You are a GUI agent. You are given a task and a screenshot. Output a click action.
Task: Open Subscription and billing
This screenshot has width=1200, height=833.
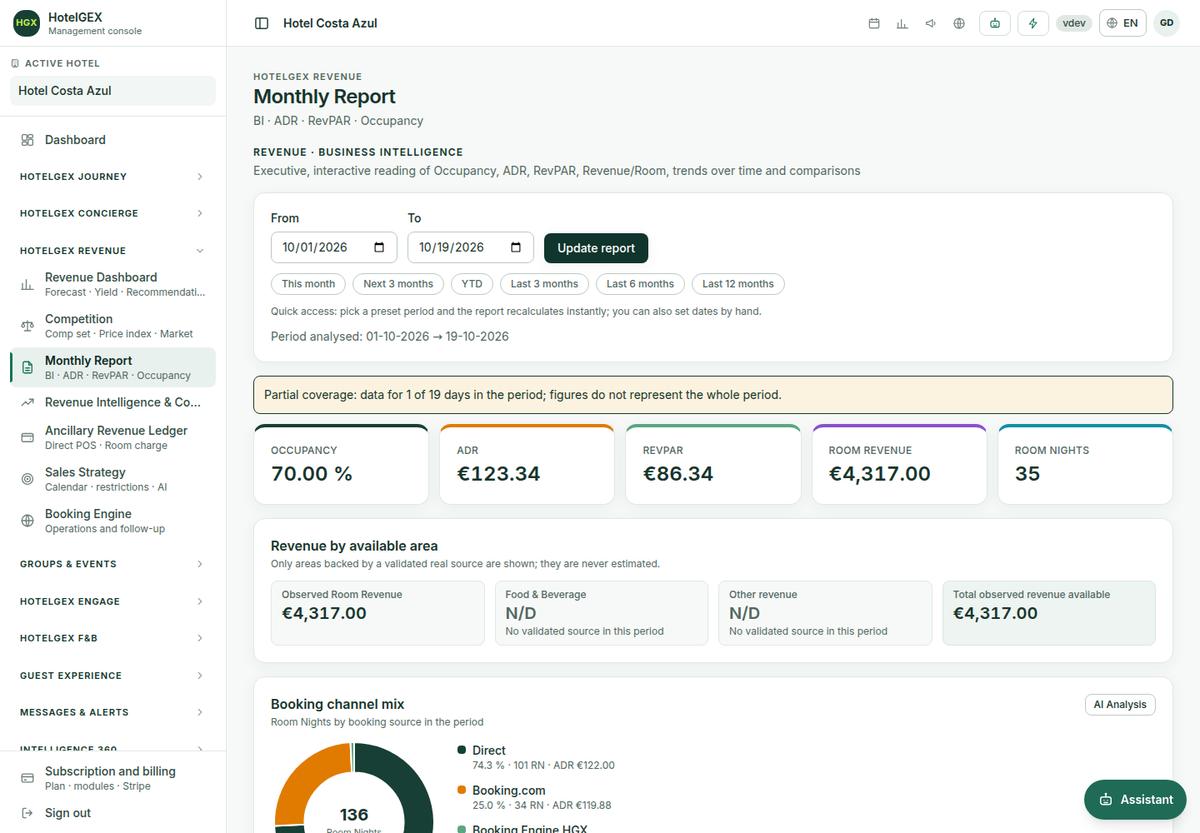pos(113,778)
